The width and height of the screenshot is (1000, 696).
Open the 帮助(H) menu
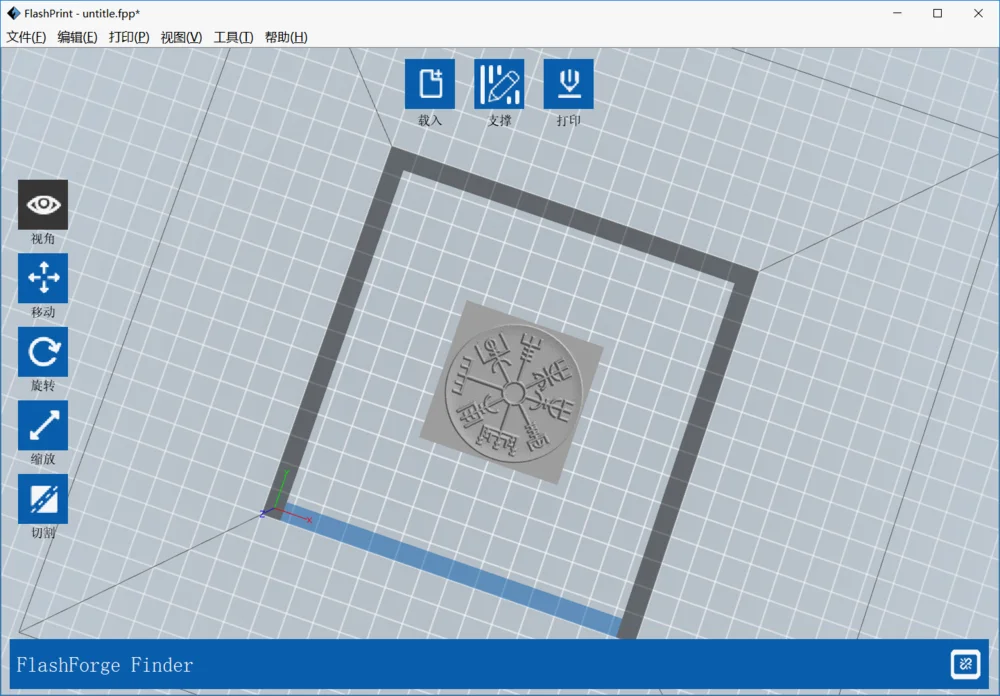pyautogui.click(x=286, y=37)
